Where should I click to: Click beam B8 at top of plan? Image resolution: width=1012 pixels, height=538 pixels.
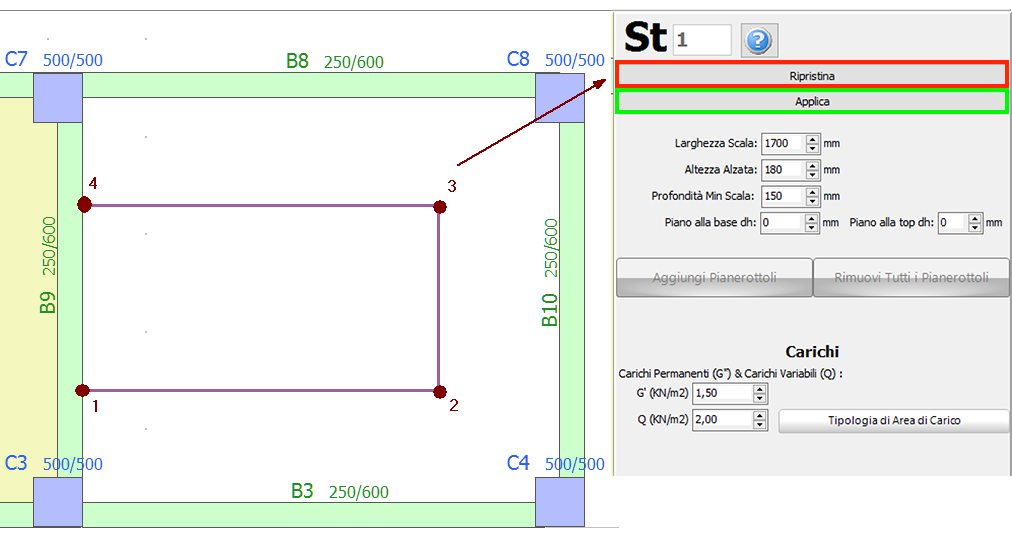coord(300,84)
